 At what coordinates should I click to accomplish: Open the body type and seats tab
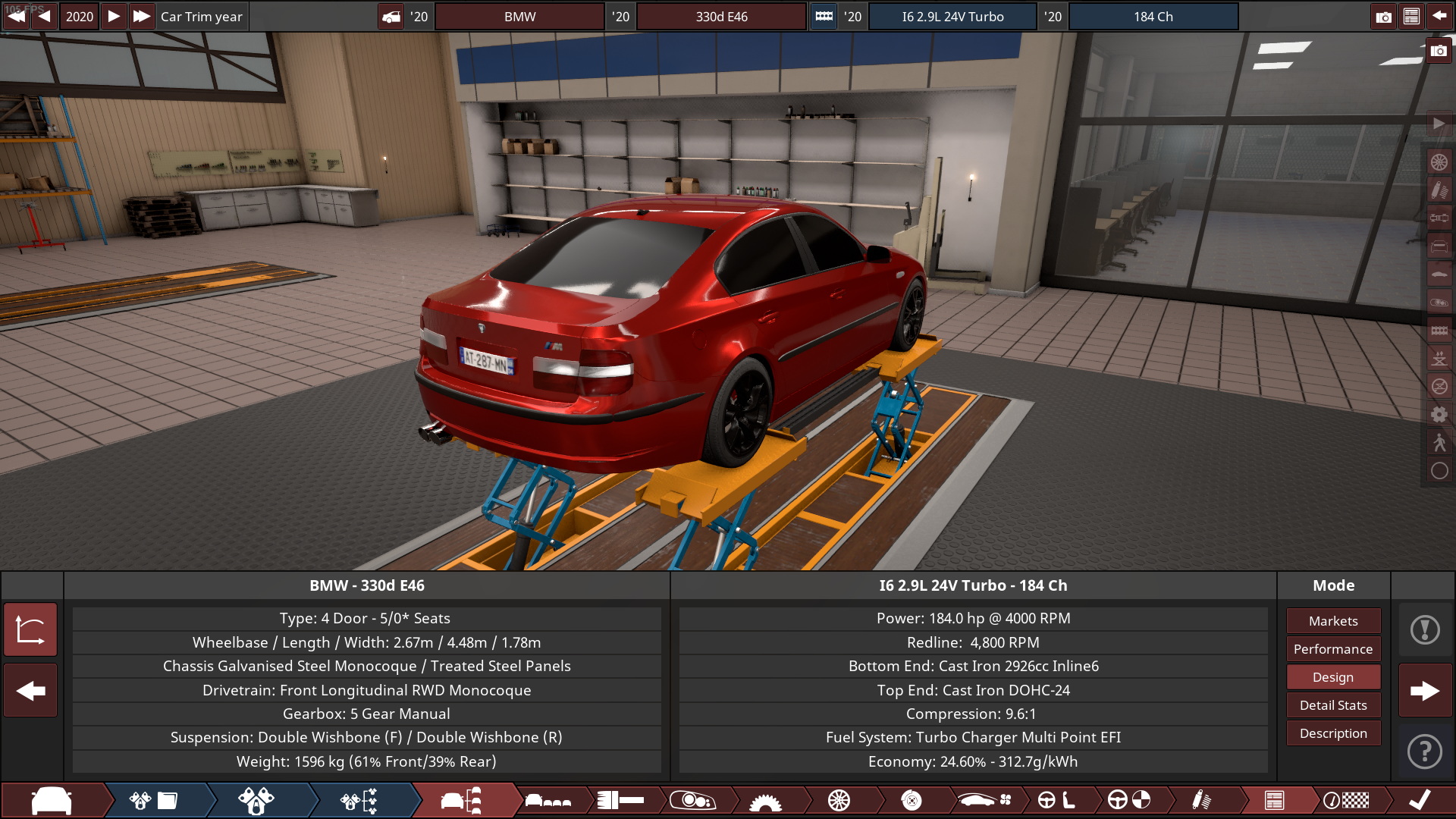pyautogui.click(x=548, y=801)
